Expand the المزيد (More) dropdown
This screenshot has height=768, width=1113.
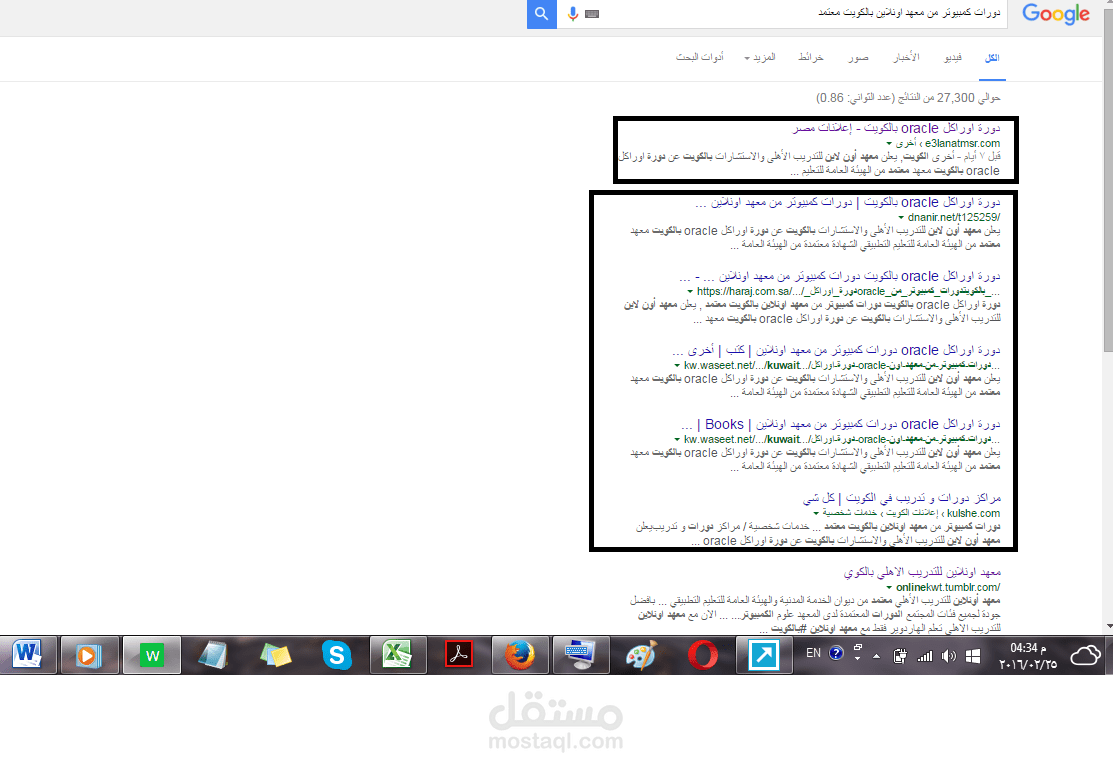tap(760, 57)
